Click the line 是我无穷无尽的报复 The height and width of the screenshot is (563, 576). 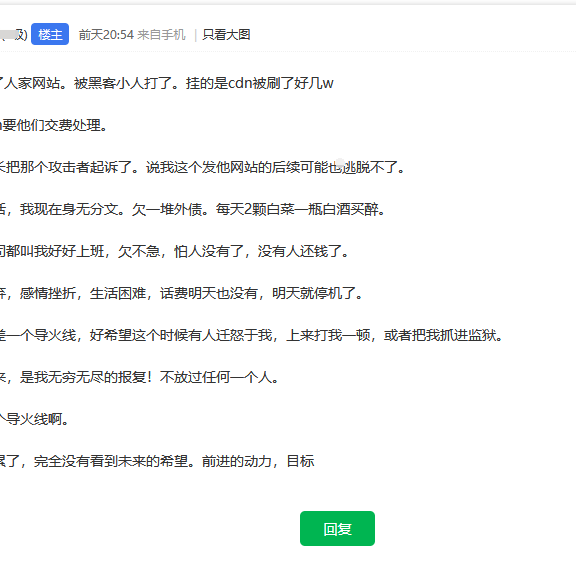pyautogui.click(x=140, y=377)
